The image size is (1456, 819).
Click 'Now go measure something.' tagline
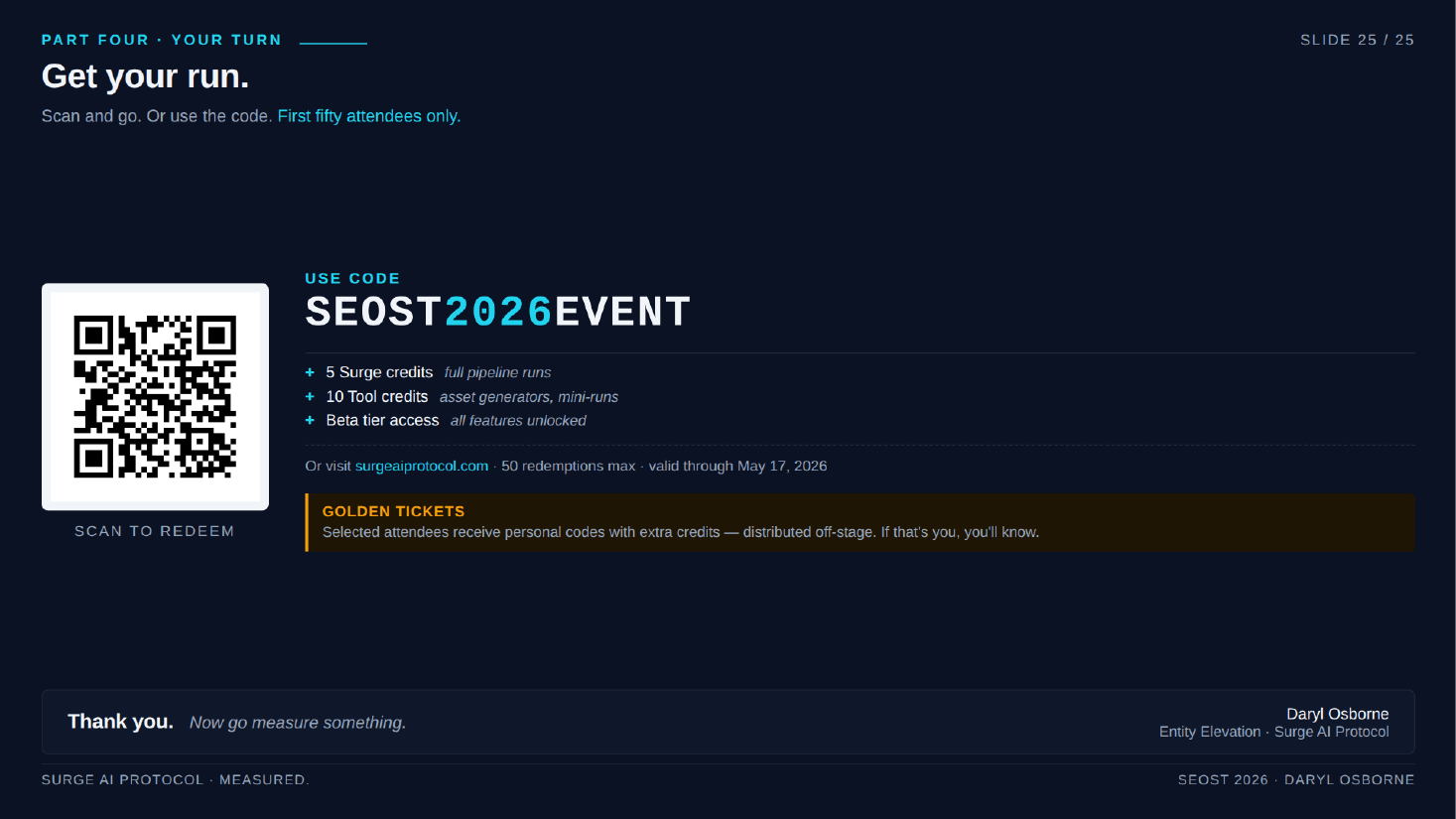coord(298,723)
